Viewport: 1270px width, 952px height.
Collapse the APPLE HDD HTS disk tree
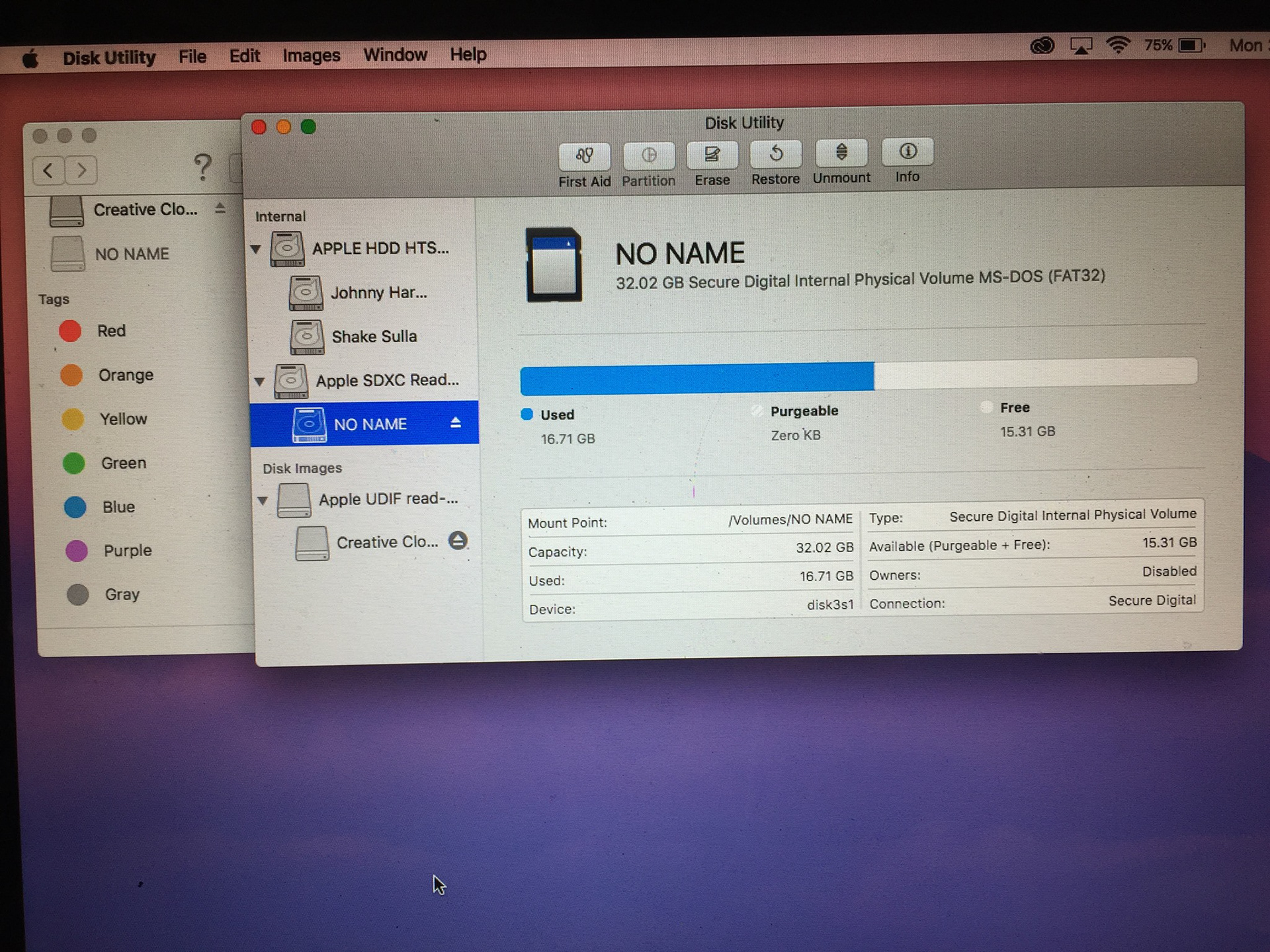256,249
